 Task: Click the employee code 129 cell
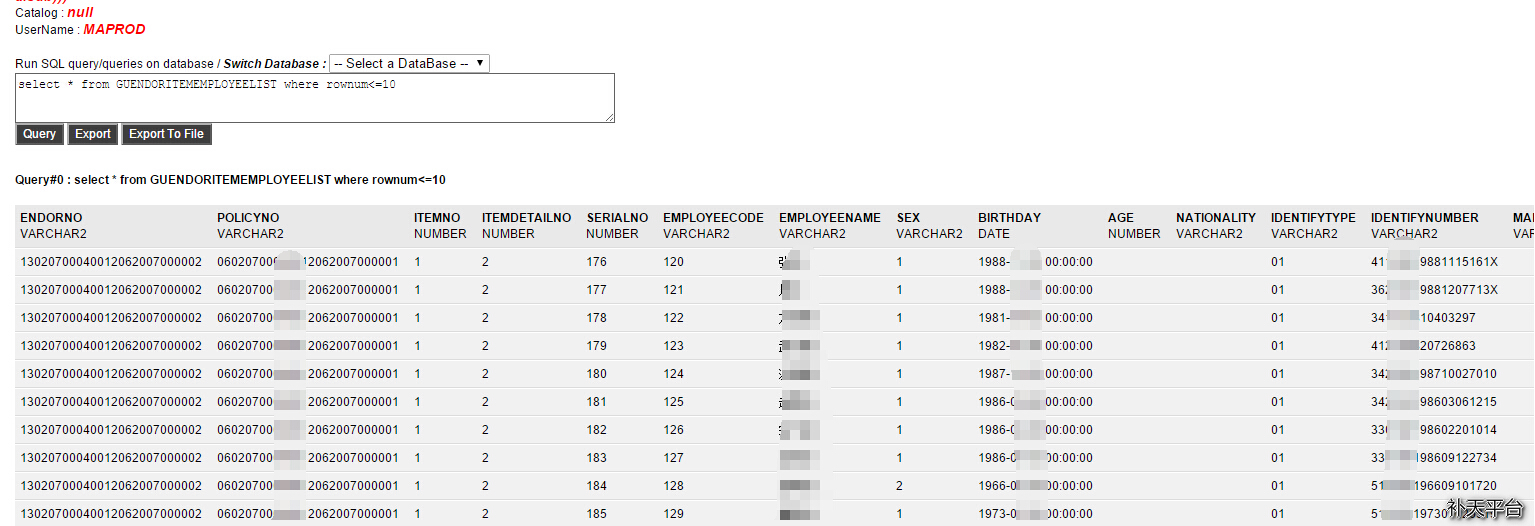coord(673,514)
